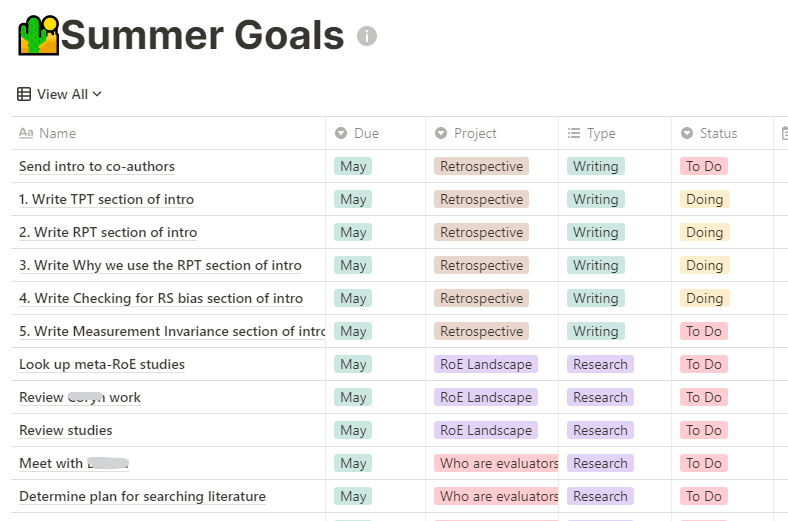Click the Due column select icon
Image resolution: width=788 pixels, height=521 pixels.
341,133
